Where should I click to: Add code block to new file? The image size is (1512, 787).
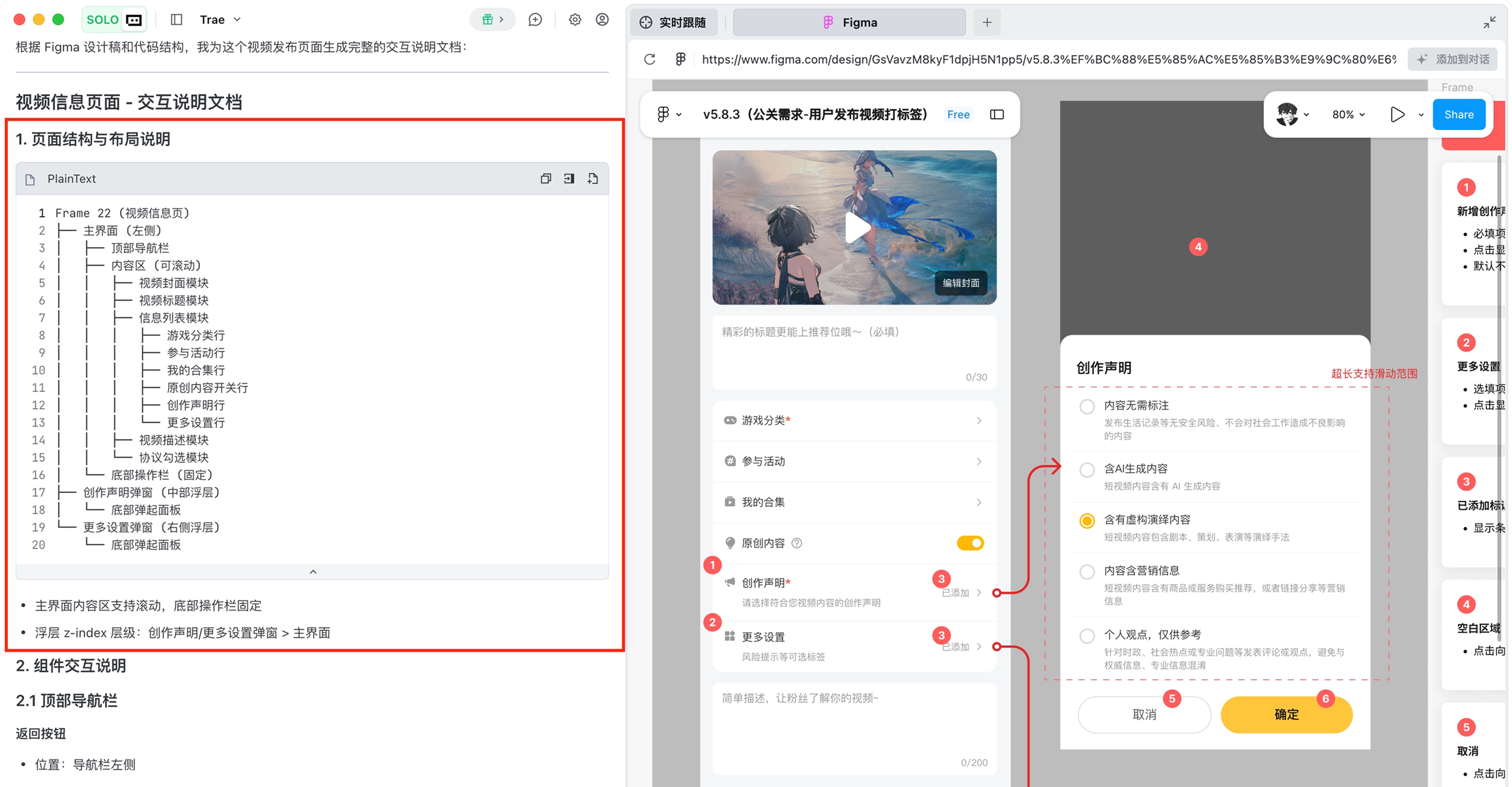click(593, 178)
